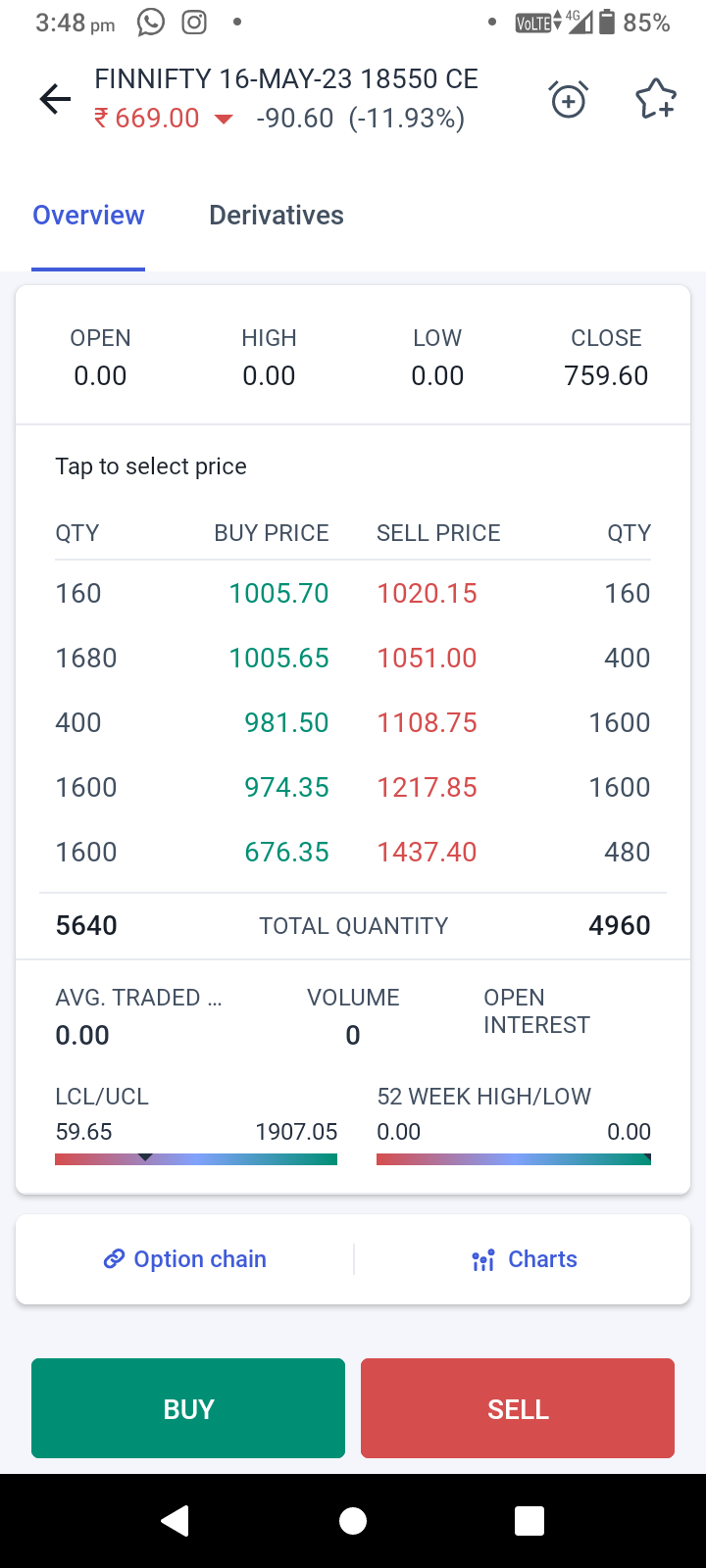Open the Option chain link
Screen dimensions: 706x1568
[x=200, y=1259]
